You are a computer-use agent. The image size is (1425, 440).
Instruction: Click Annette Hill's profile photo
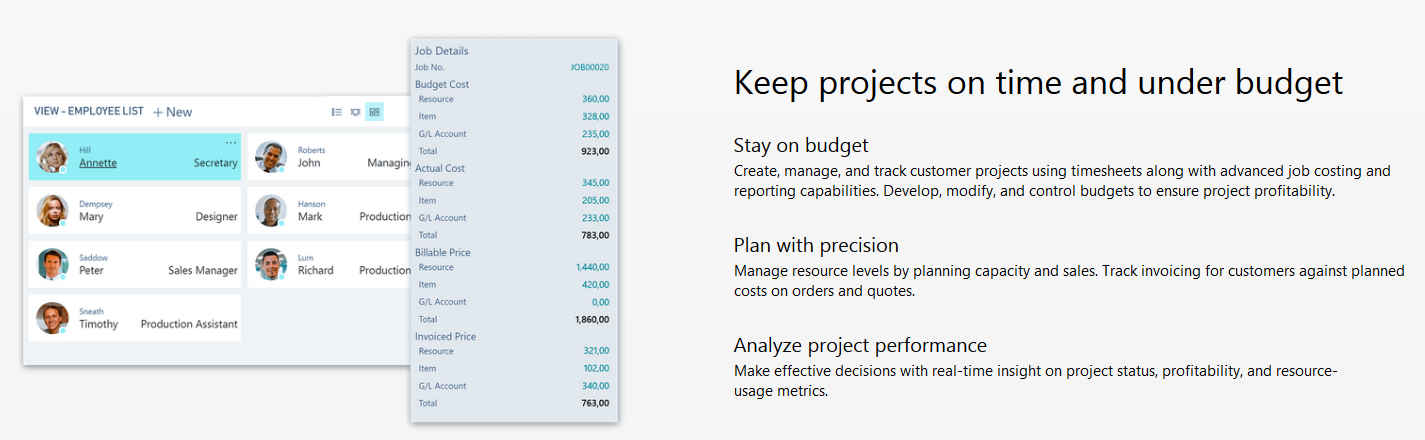click(x=52, y=157)
